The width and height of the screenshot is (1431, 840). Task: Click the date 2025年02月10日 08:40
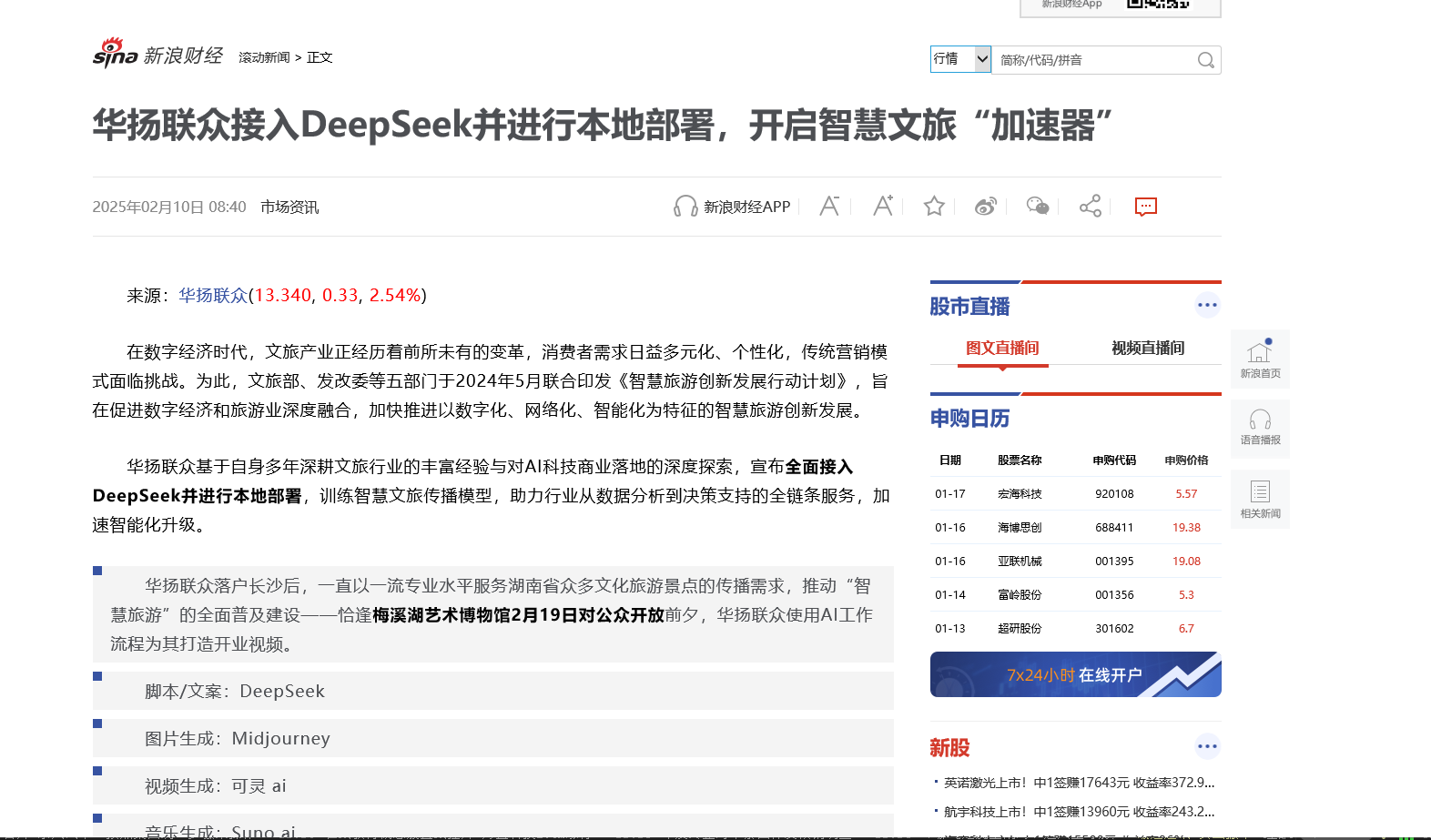tap(169, 207)
